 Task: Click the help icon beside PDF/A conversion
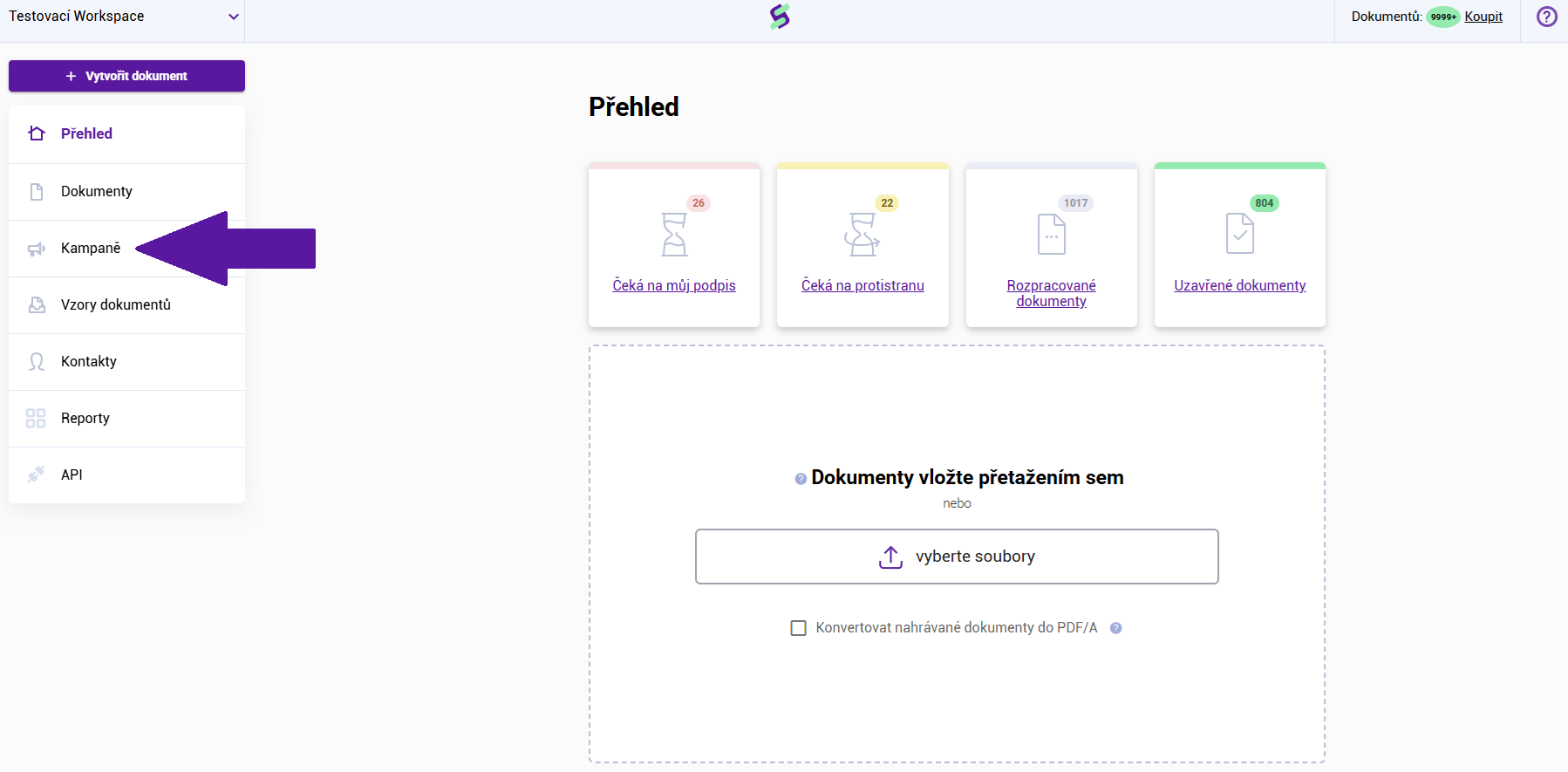1115,628
